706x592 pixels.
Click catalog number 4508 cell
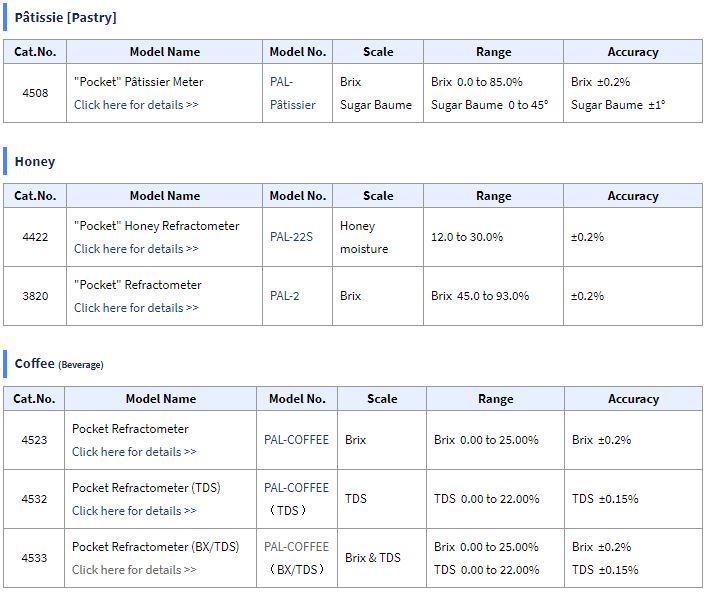35,93
